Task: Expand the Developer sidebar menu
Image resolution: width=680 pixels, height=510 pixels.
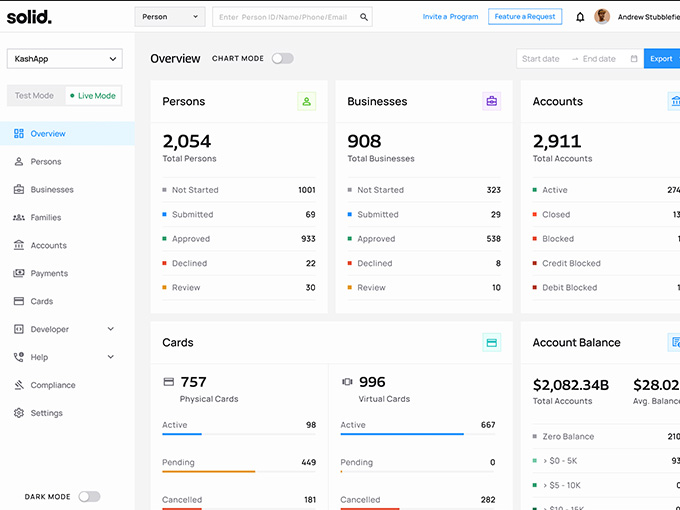Action: point(110,329)
